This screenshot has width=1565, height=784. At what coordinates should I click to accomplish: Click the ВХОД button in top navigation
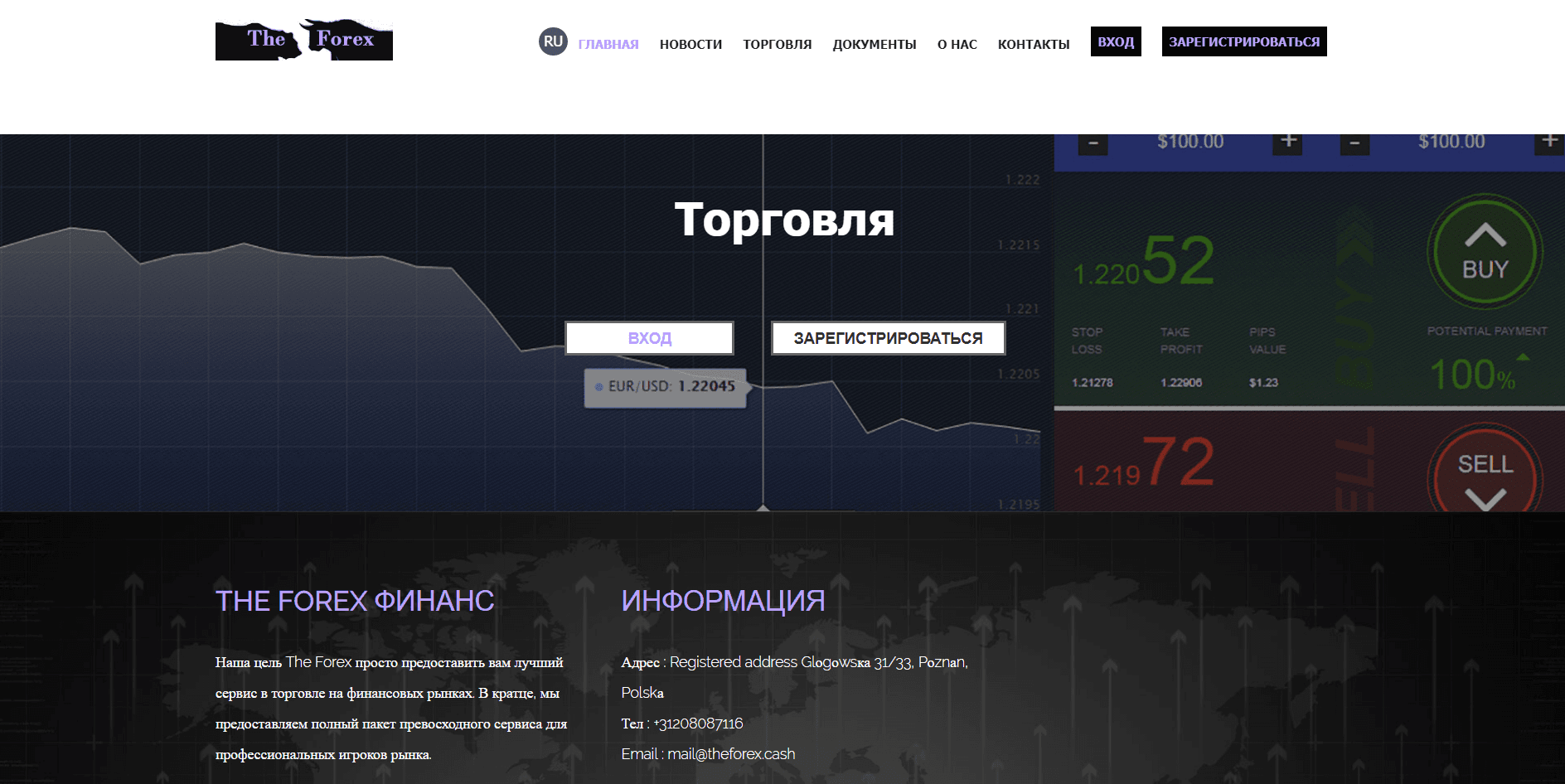pos(1115,41)
